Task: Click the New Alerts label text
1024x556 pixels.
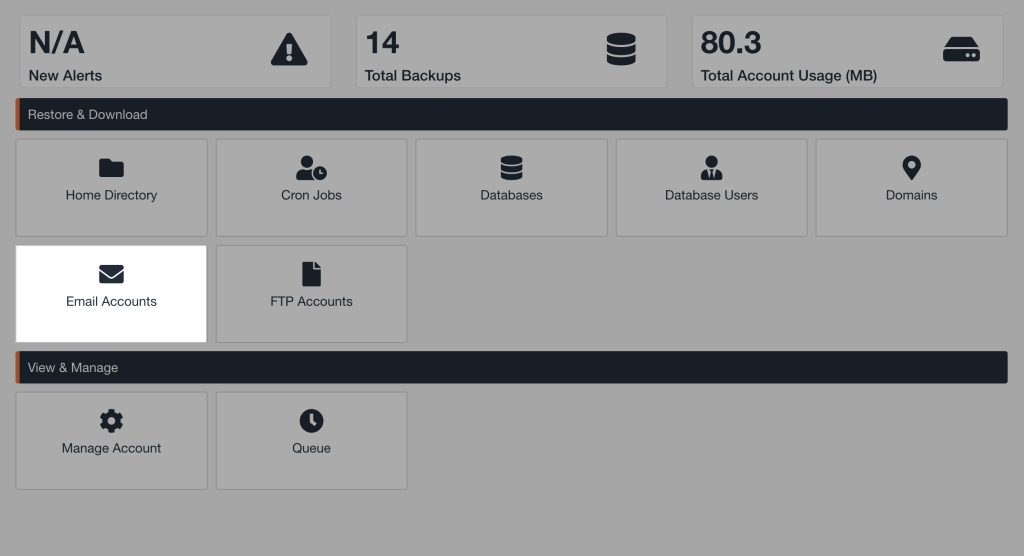Action: coord(65,75)
